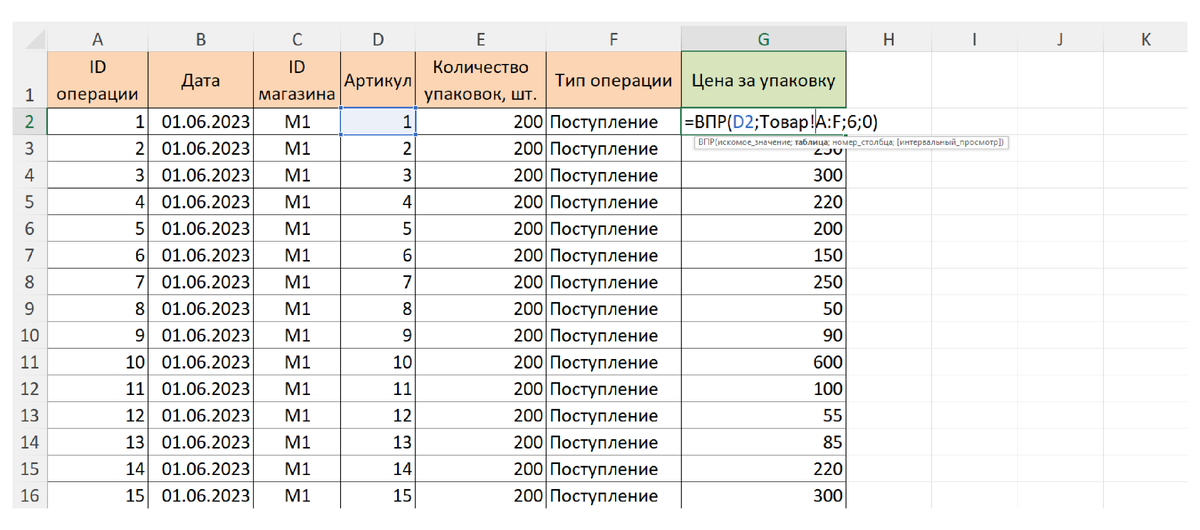
Task: Click the 'ID операции' header cell
Action: tap(98, 79)
